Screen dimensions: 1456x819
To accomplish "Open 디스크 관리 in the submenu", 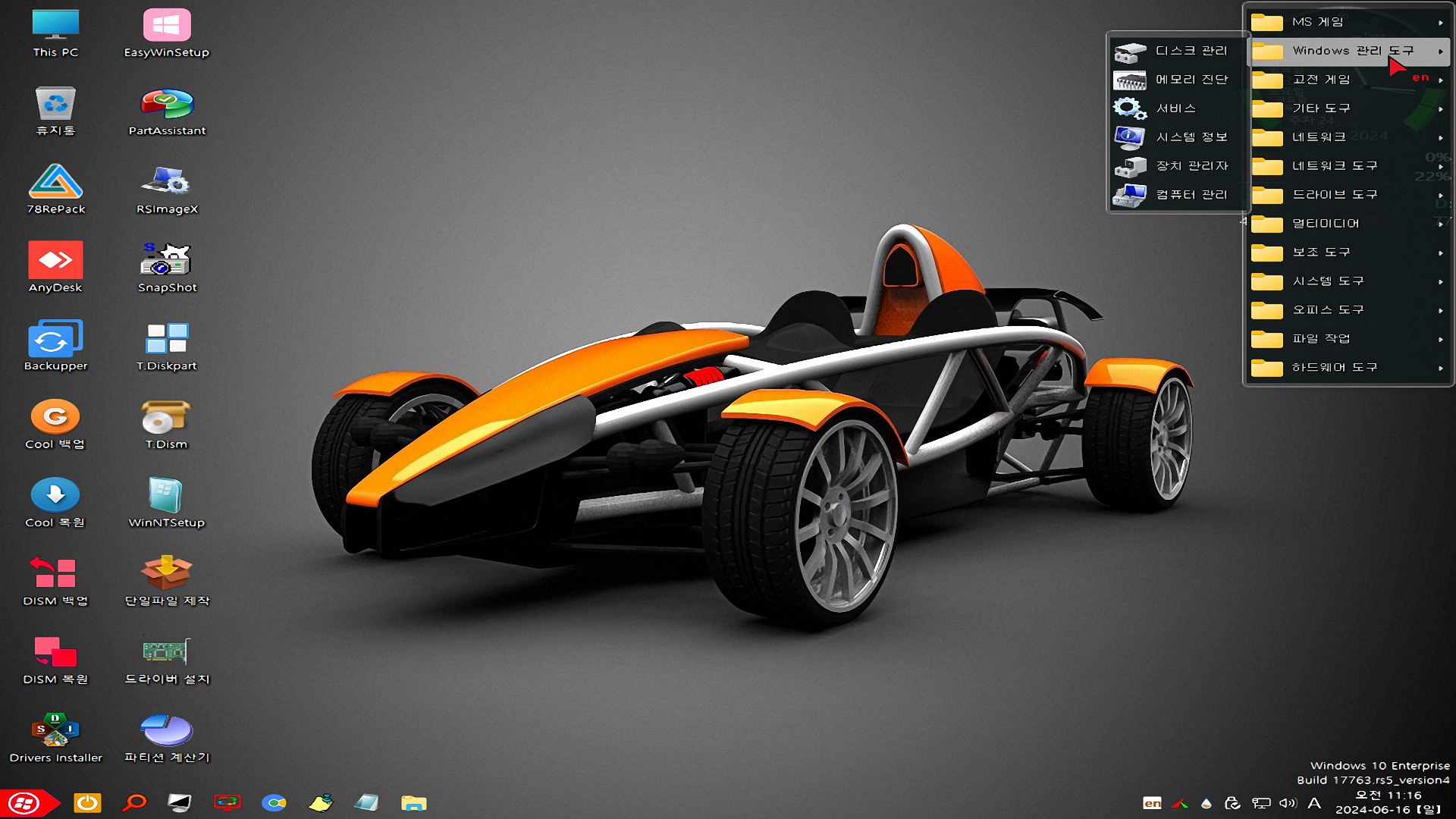I will tap(1178, 51).
